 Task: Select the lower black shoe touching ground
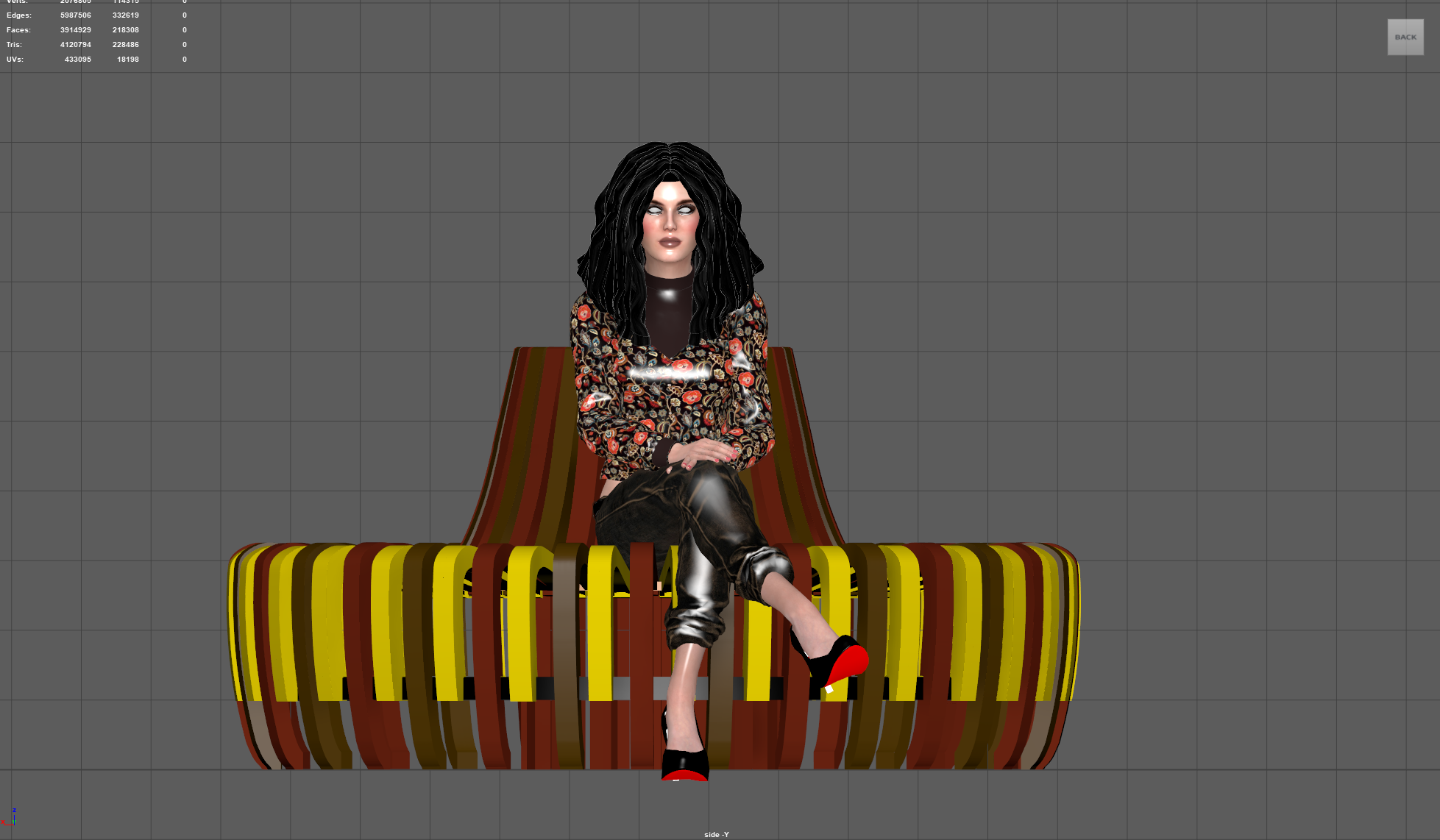coord(684,764)
